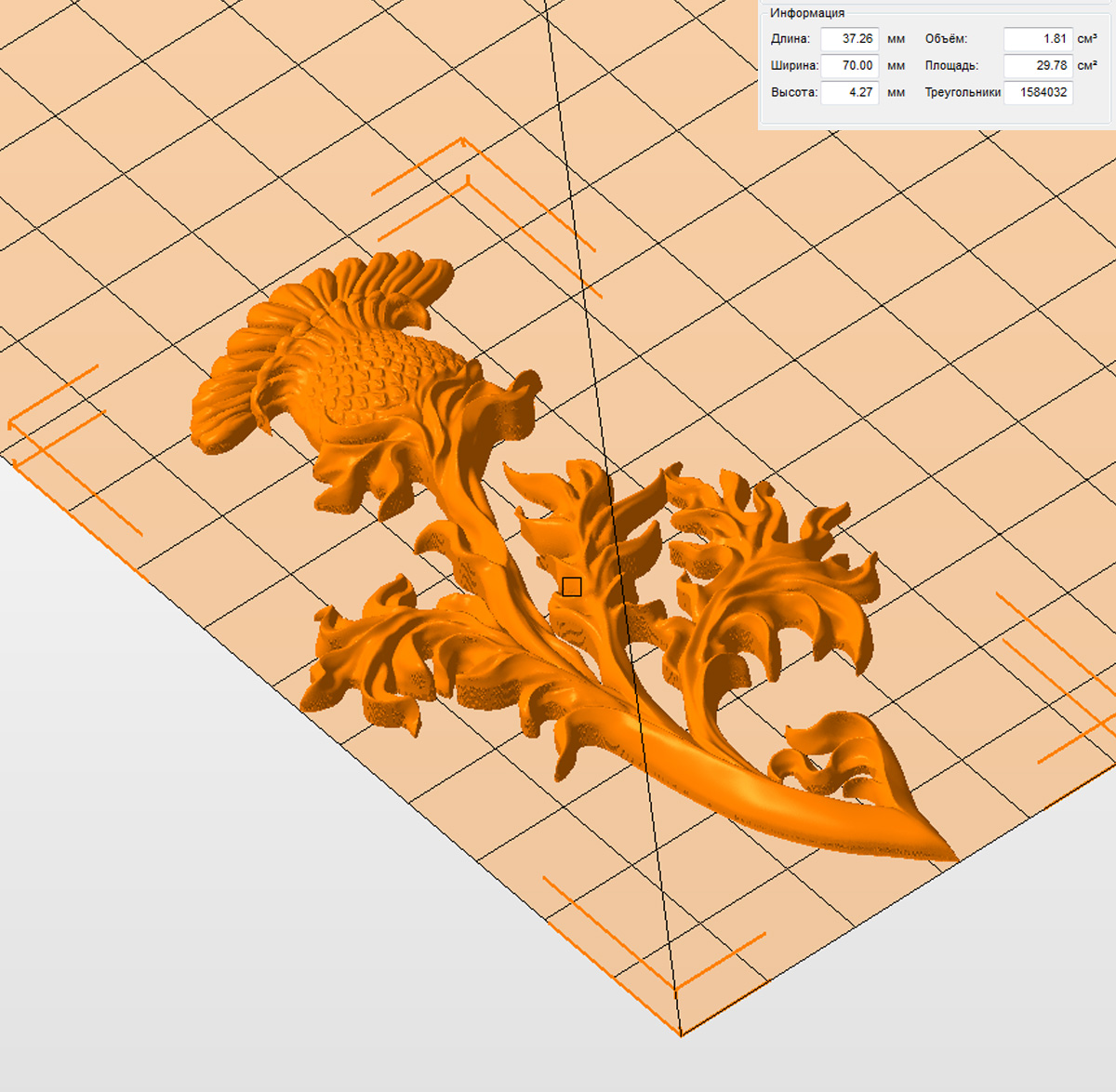The width and height of the screenshot is (1116, 1092).
Task: Click the Информация group title
Action: 807,13
